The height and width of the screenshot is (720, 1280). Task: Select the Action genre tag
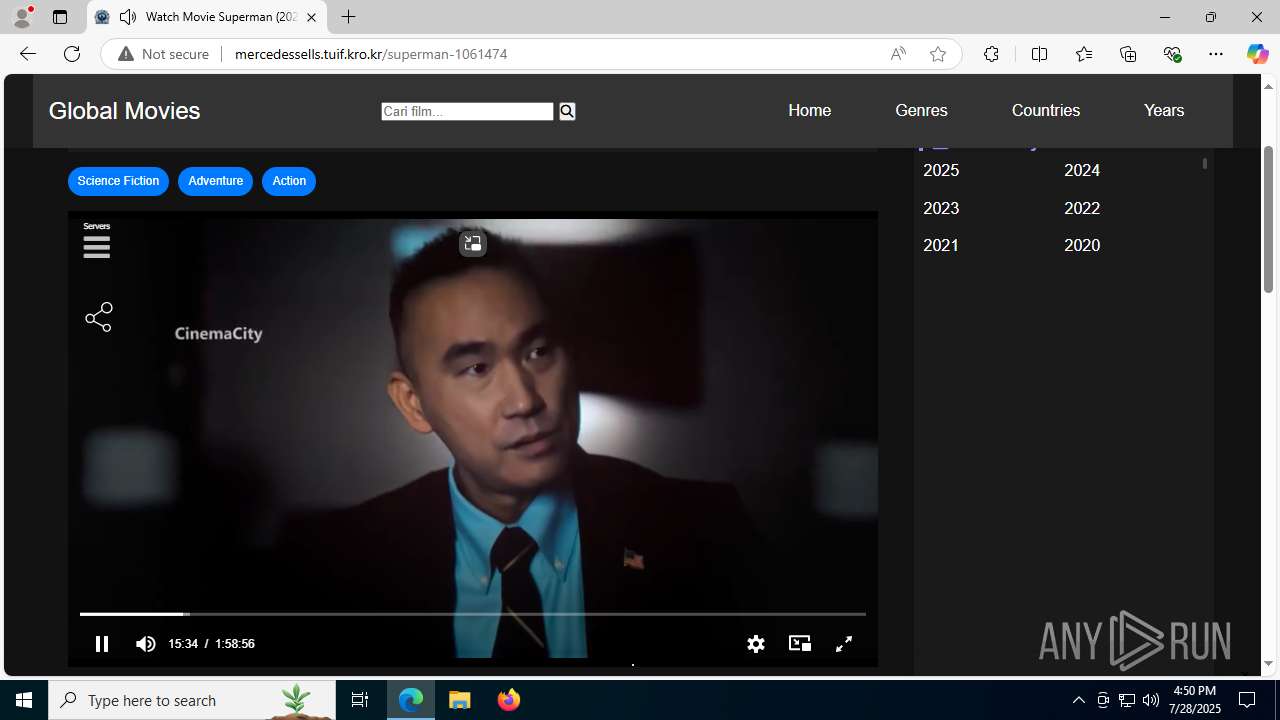(x=289, y=181)
